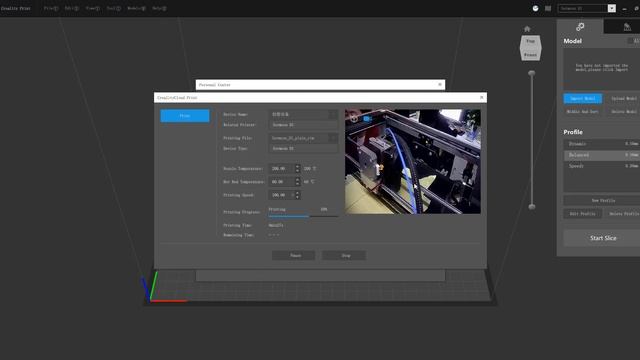The image size is (640, 360).
Task: Open the Models menu
Action: coord(136,8)
